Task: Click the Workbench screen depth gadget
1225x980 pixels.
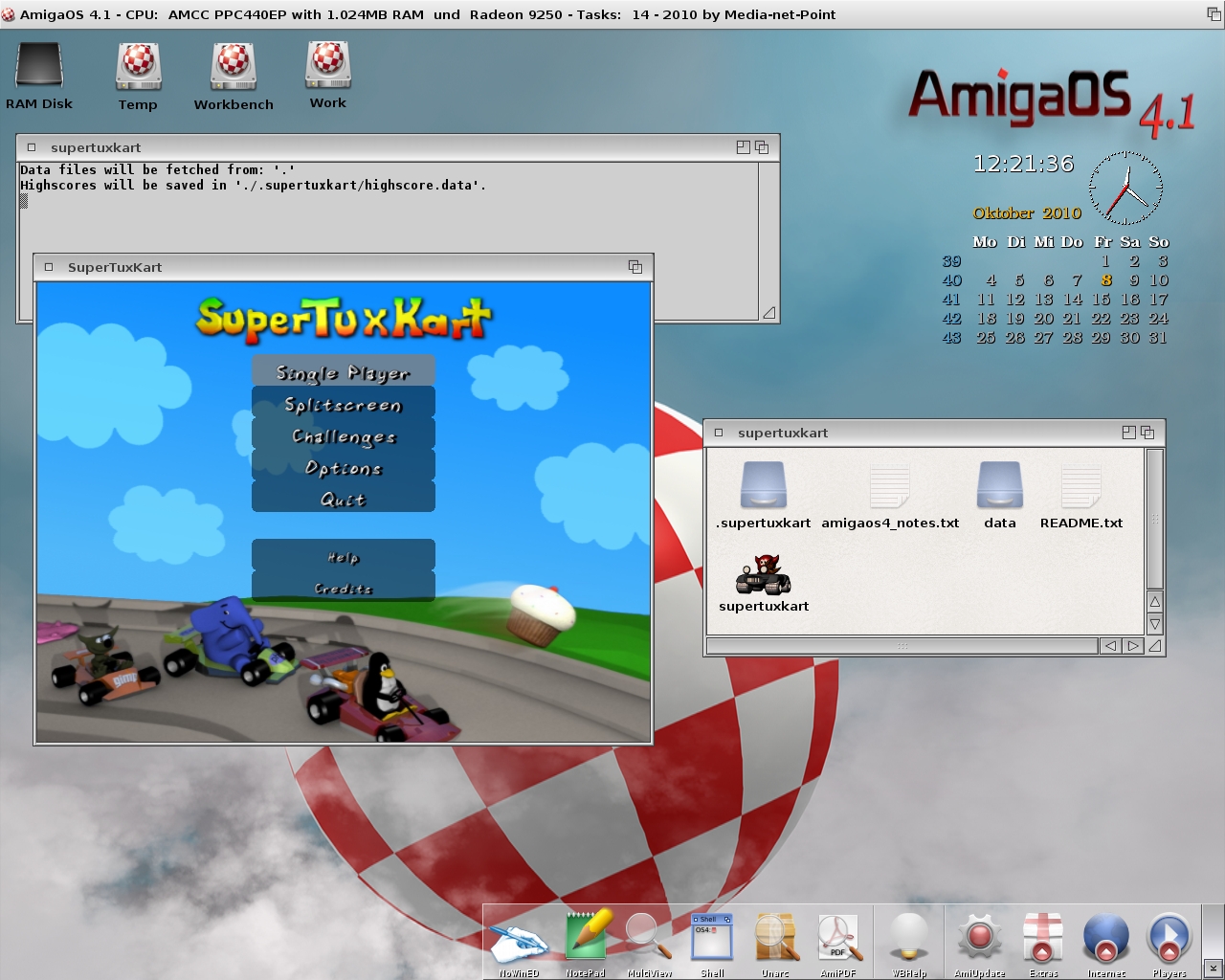Action: tap(1214, 14)
